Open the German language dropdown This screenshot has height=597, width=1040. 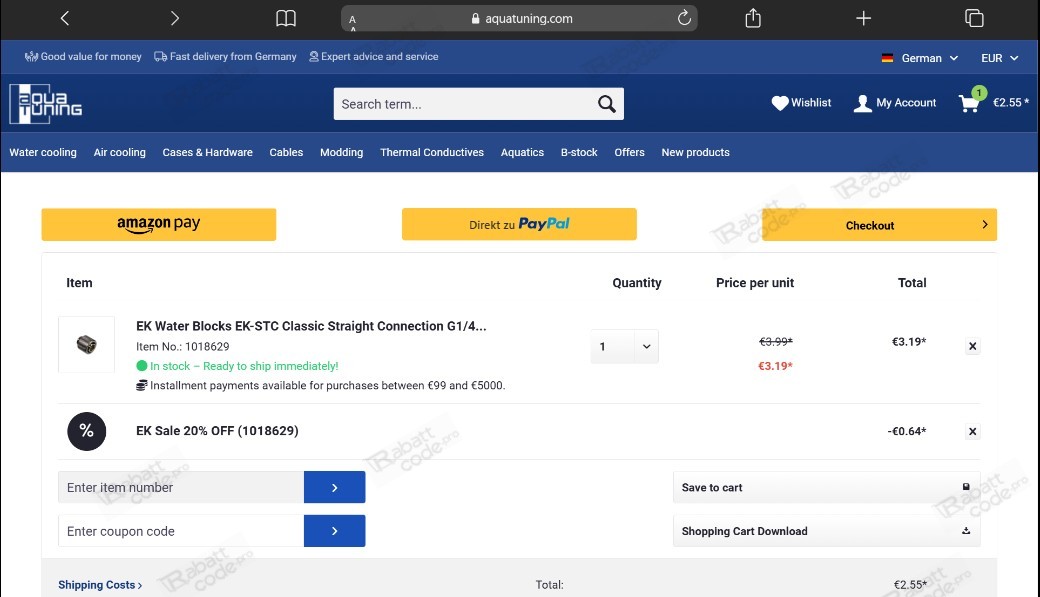click(x=920, y=58)
